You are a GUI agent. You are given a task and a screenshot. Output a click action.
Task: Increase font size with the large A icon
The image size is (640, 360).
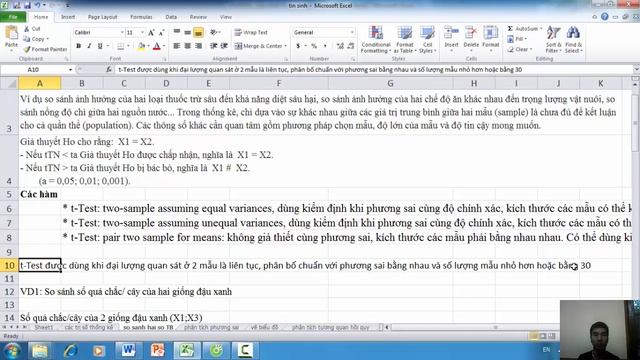151,32
